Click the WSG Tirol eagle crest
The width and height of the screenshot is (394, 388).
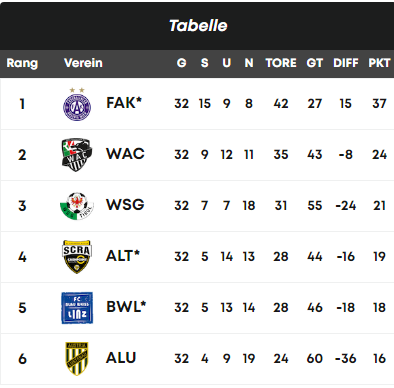click(x=77, y=206)
